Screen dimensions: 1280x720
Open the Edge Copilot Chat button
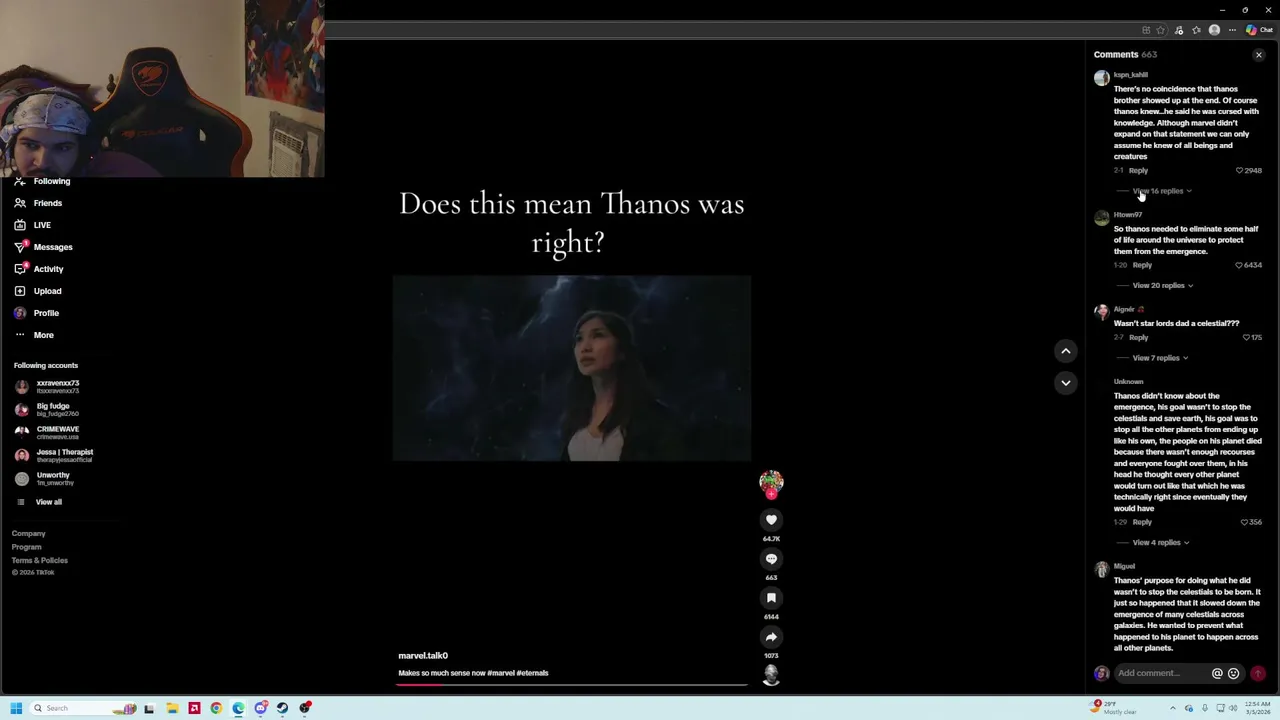click(x=1259, y=30)
